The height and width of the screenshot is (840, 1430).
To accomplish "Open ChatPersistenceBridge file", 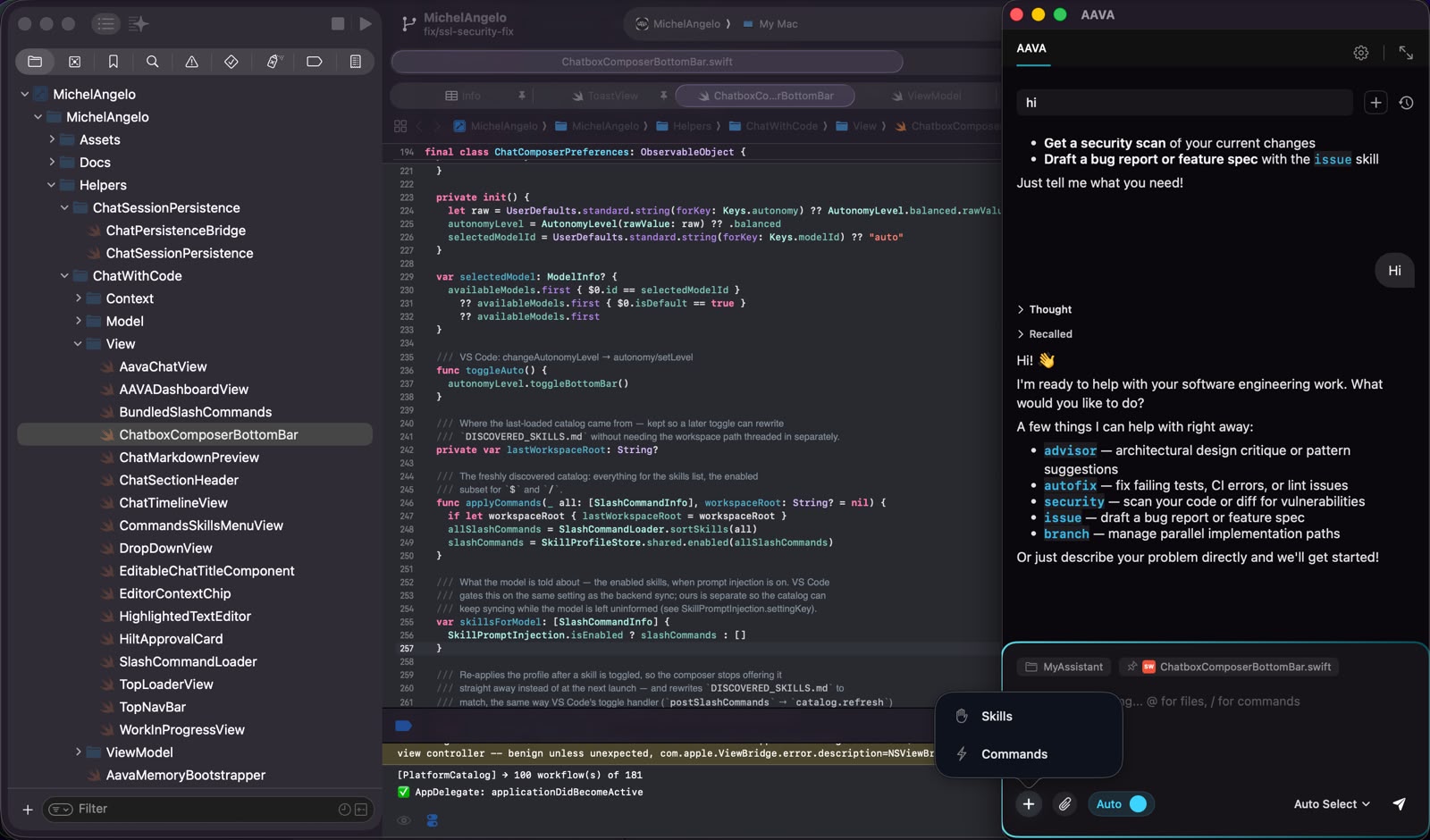I will (175, 231).
